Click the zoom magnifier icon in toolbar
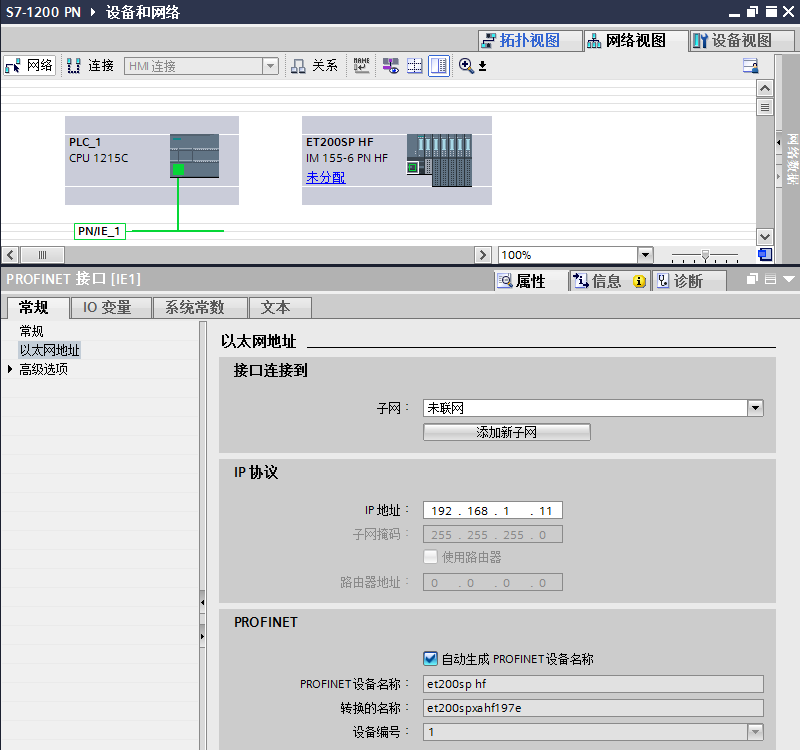 click(466, 66)
